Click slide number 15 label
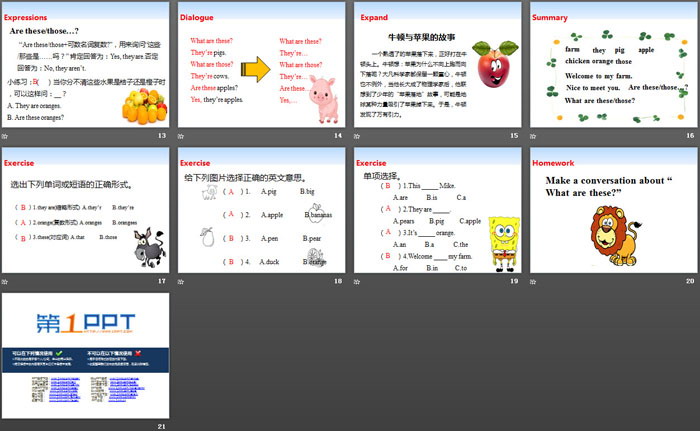 click(x=514, y=135)
